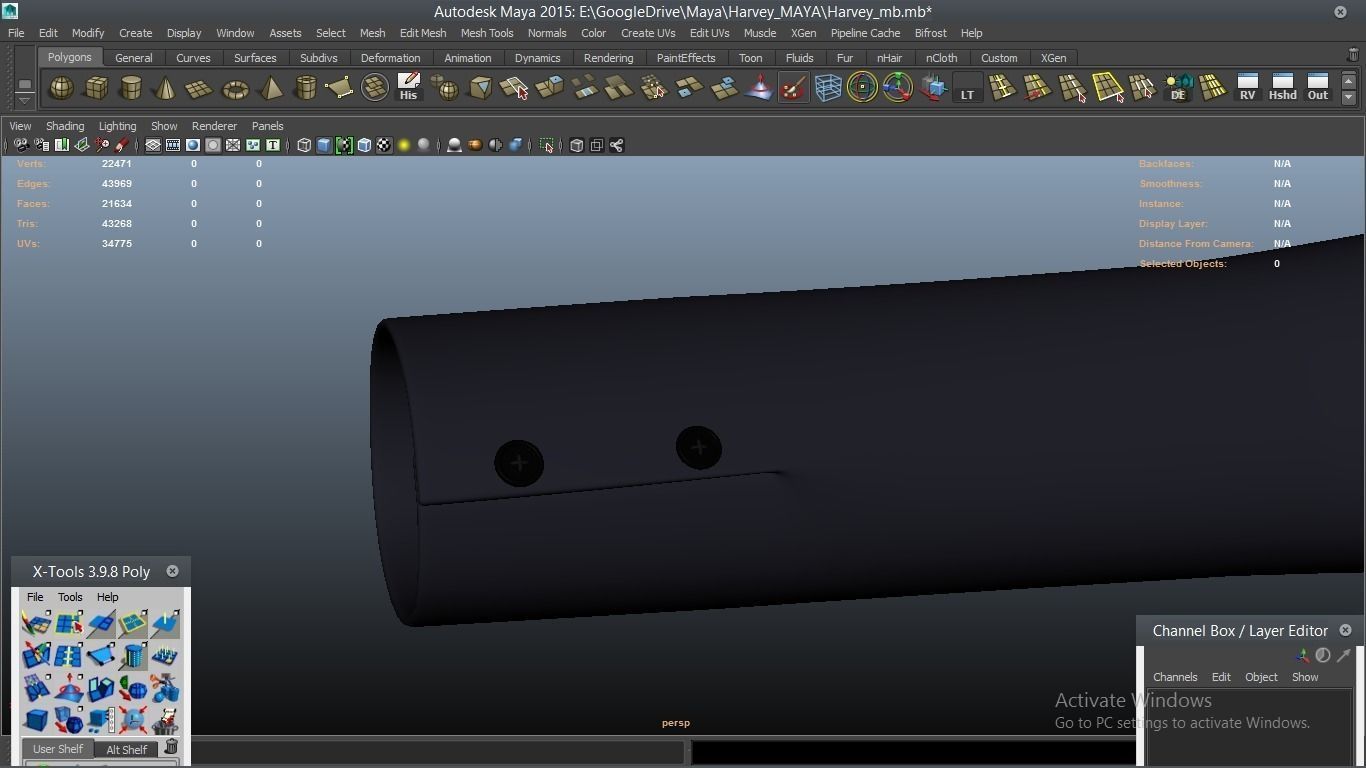This screenshot has height=768, width=1366.
Task: Open the Show menu in Channel Box
Action: 1305,677
